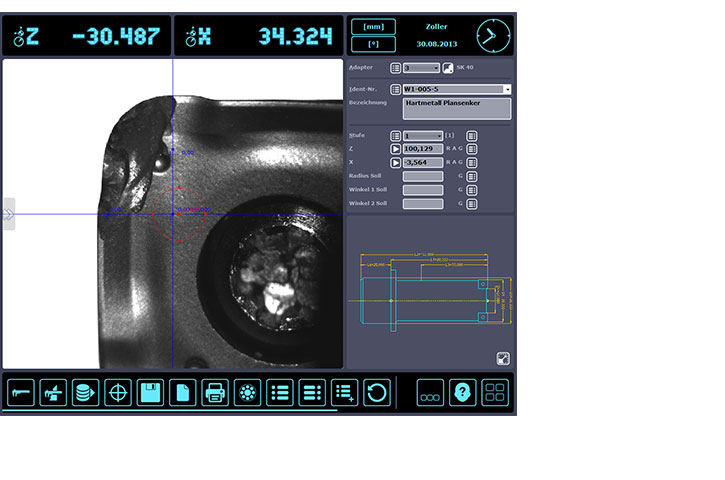Screen dimensions: 725x480
Task: Toggle the [mm] unit button
Action: coord(373,27)
